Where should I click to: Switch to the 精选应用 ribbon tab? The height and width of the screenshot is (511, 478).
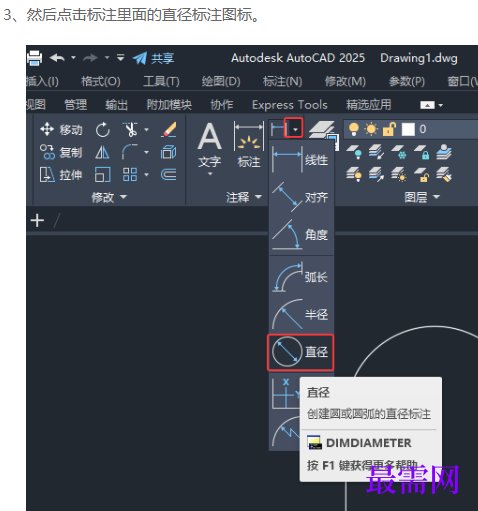click(x=369, y=105)
